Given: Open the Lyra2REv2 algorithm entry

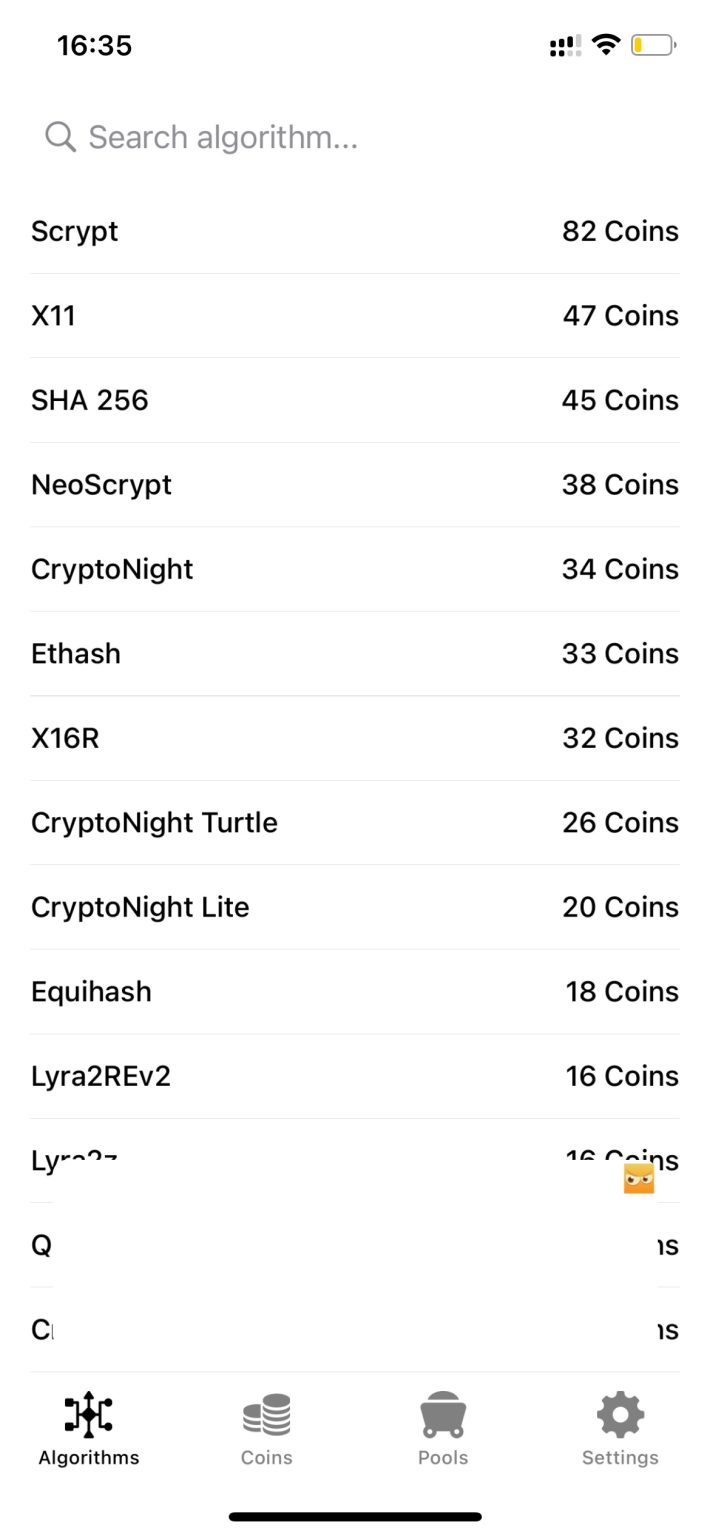Looking at the screenshot, I should click(355, 1076).
